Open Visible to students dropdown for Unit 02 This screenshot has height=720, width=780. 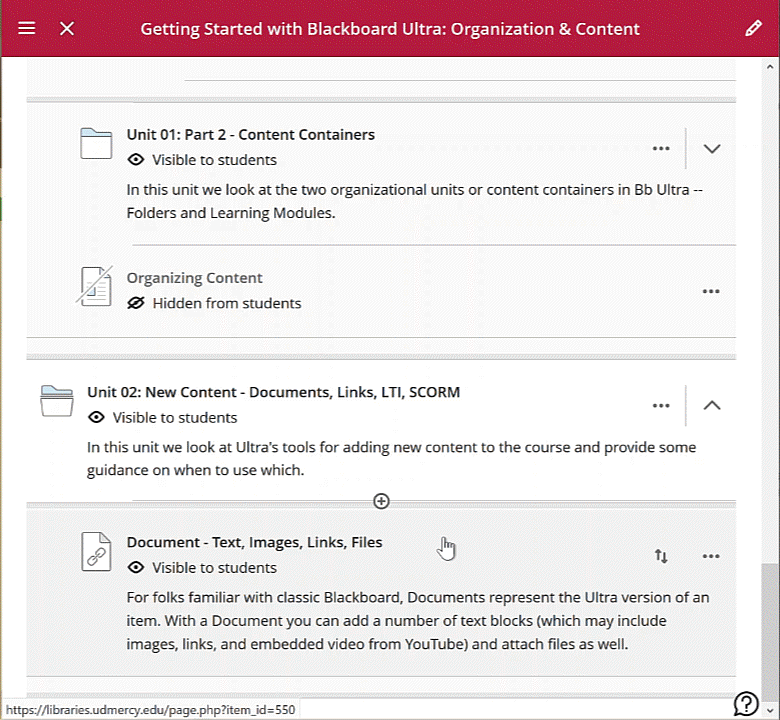click(x=175, y=417)
